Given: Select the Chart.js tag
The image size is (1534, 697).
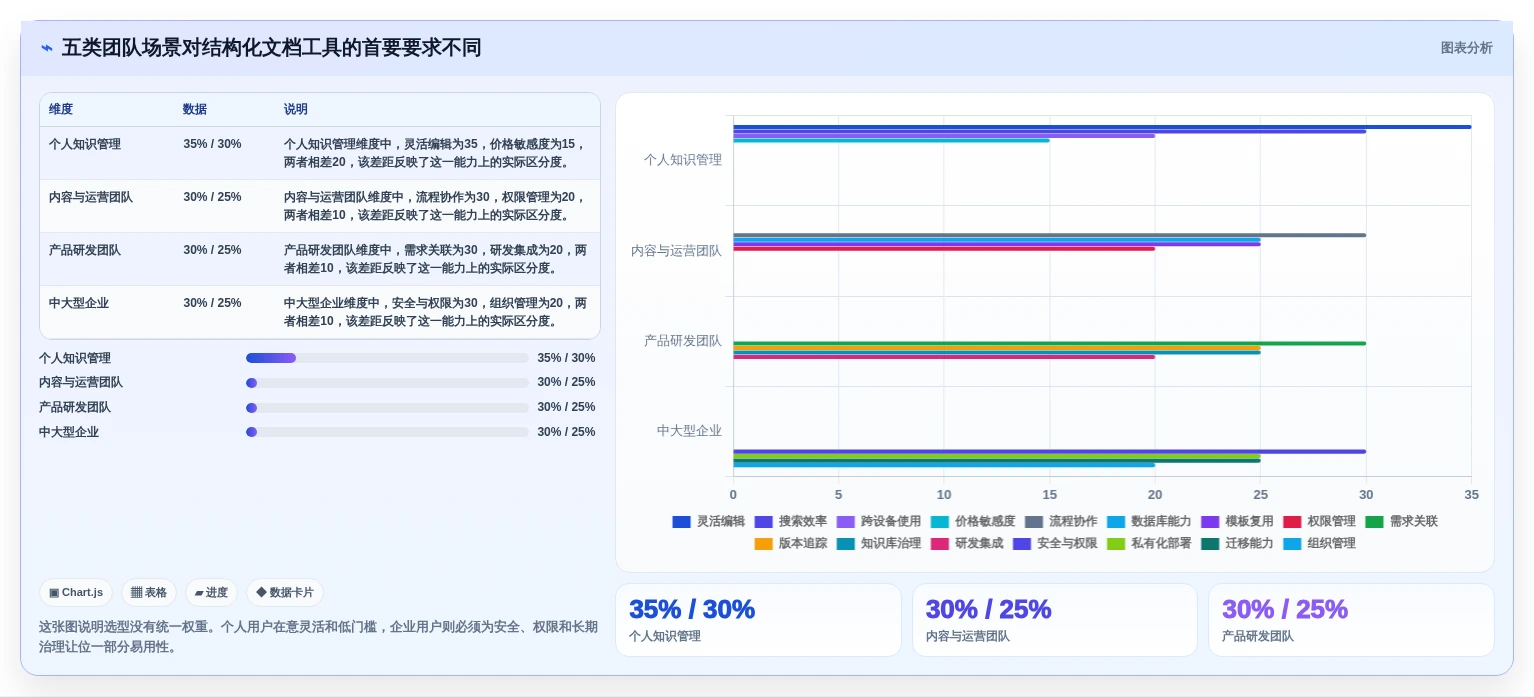Looking at the screenshot, I should [76, 592].
